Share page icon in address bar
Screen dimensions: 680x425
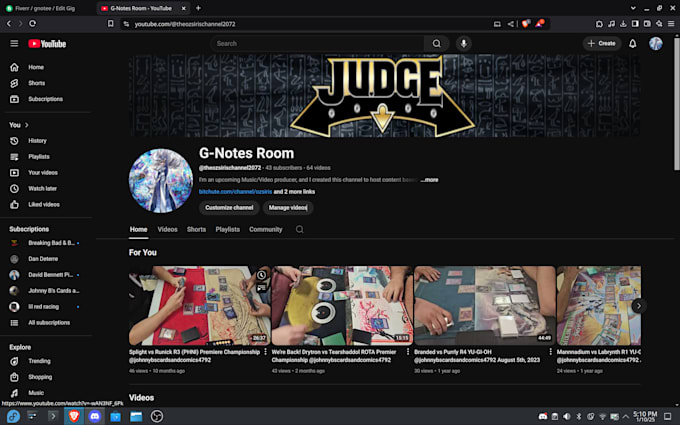[x=510, y=24]
